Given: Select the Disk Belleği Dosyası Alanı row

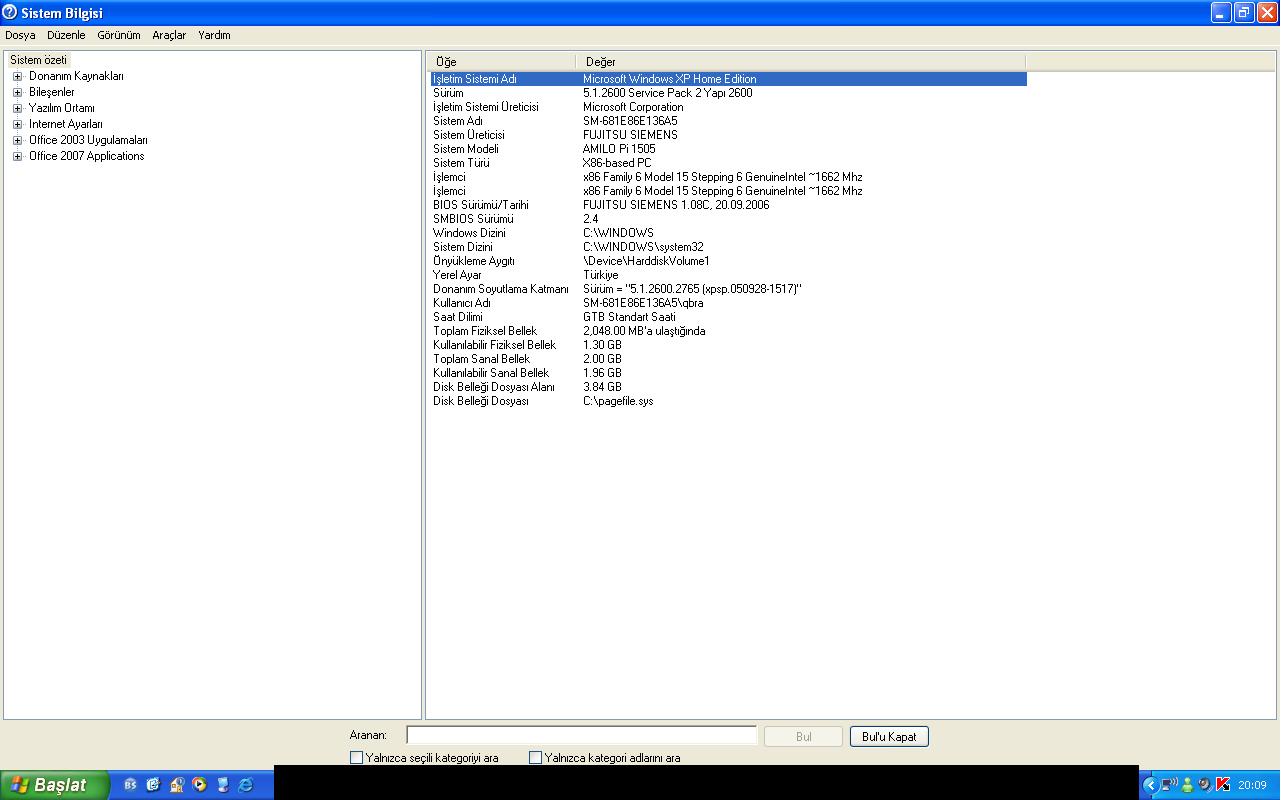Looking at the screenshot, I should (x=728, y=387).
